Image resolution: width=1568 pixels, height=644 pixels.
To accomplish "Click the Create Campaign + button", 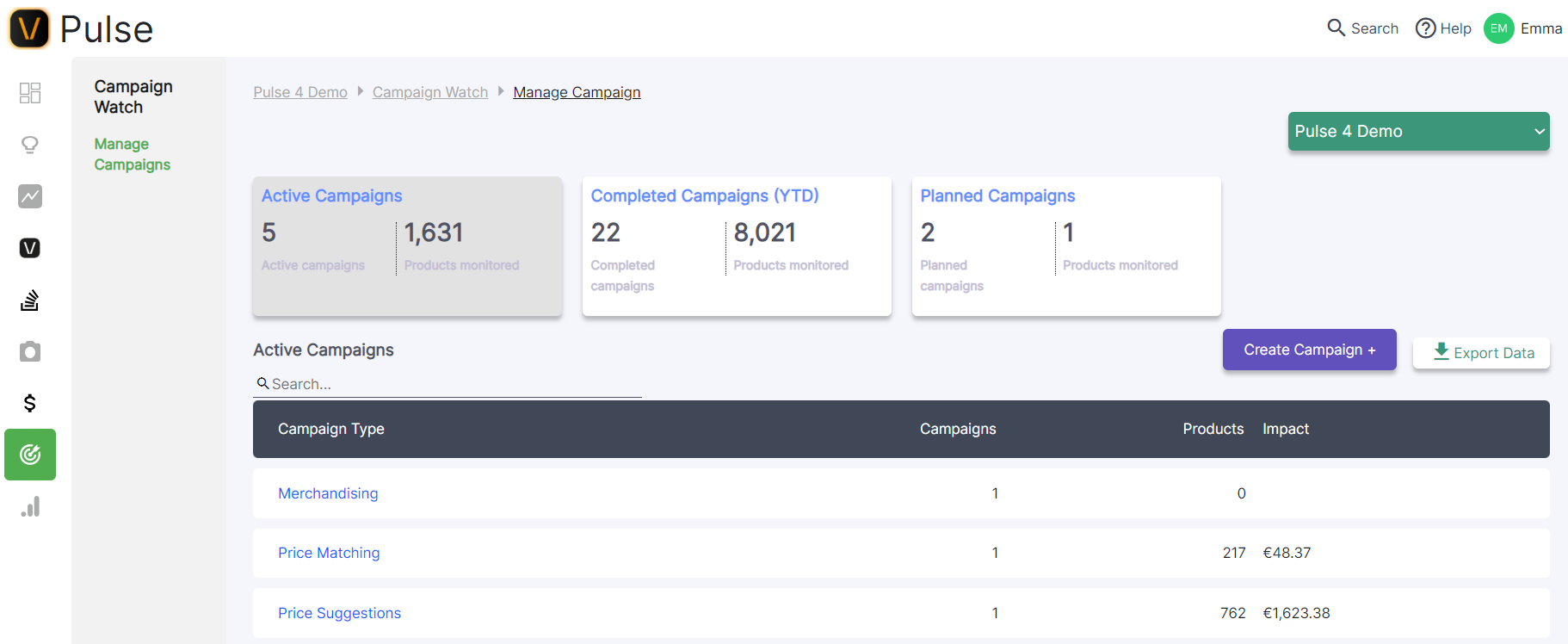I will (x=1309, y=350).
